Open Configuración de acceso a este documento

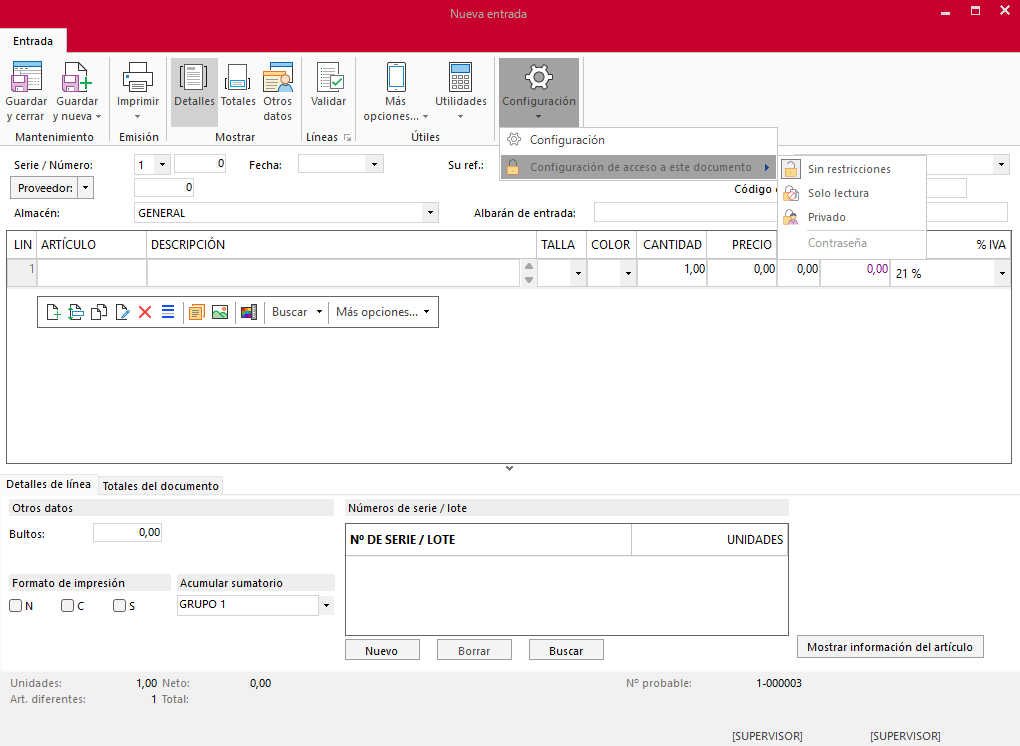tap(638, 167)
